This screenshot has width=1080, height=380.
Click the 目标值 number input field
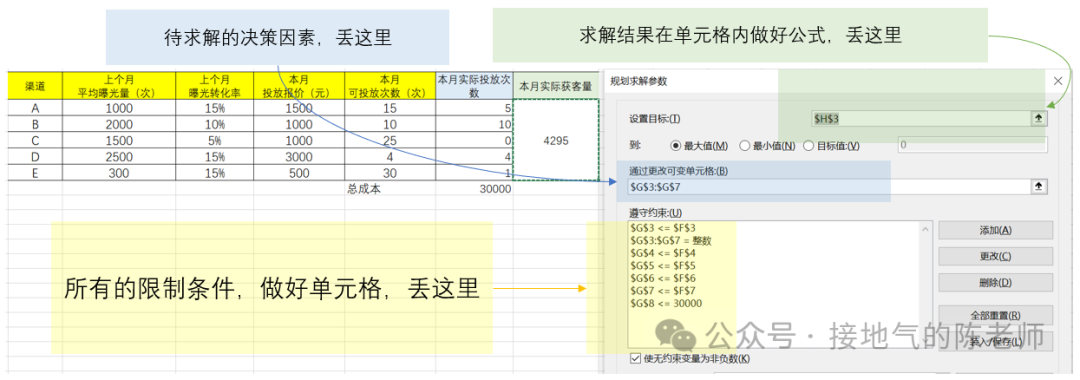point(973,145)
